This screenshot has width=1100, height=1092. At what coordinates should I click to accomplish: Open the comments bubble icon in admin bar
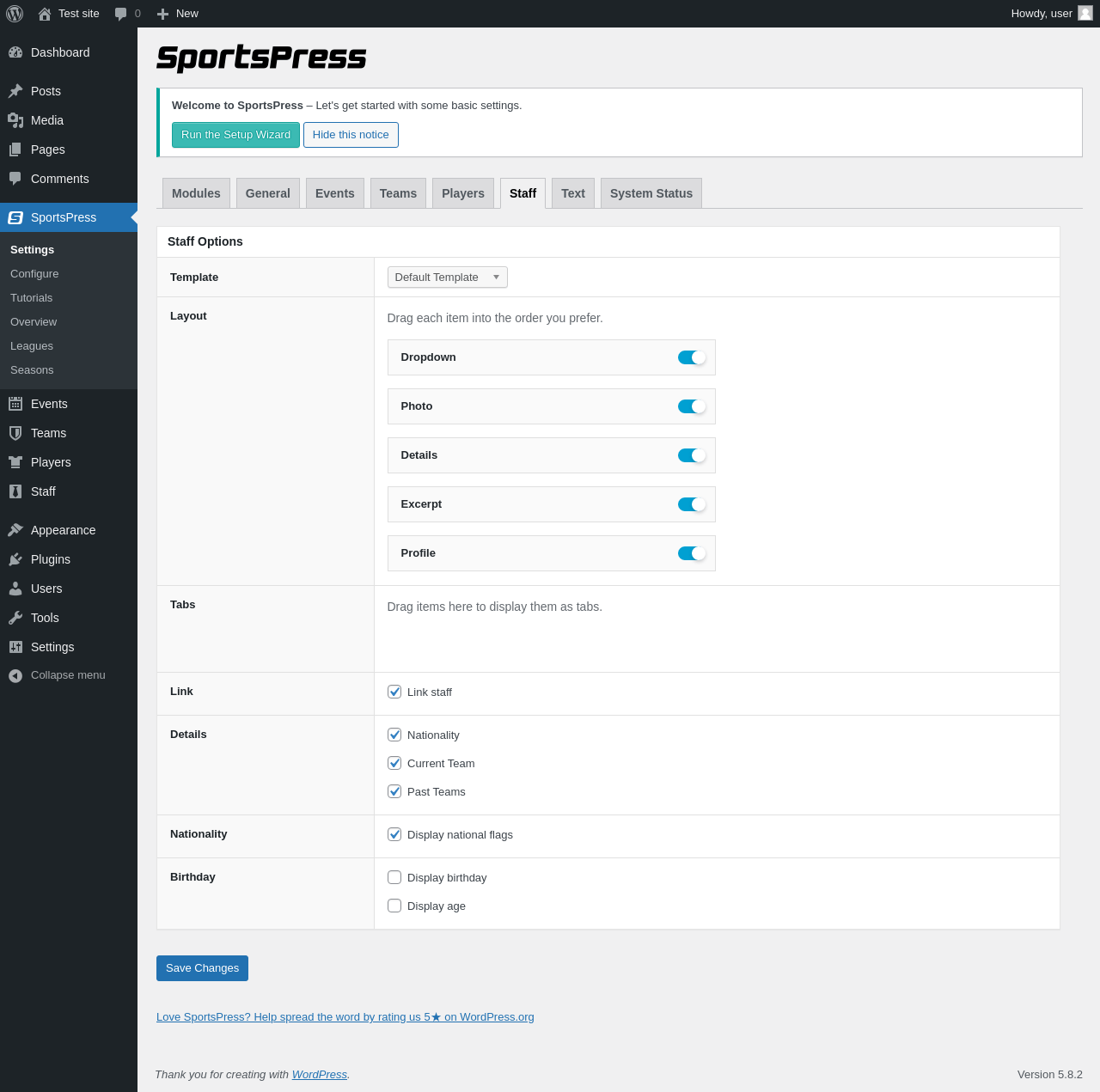[x=121, y=14]
